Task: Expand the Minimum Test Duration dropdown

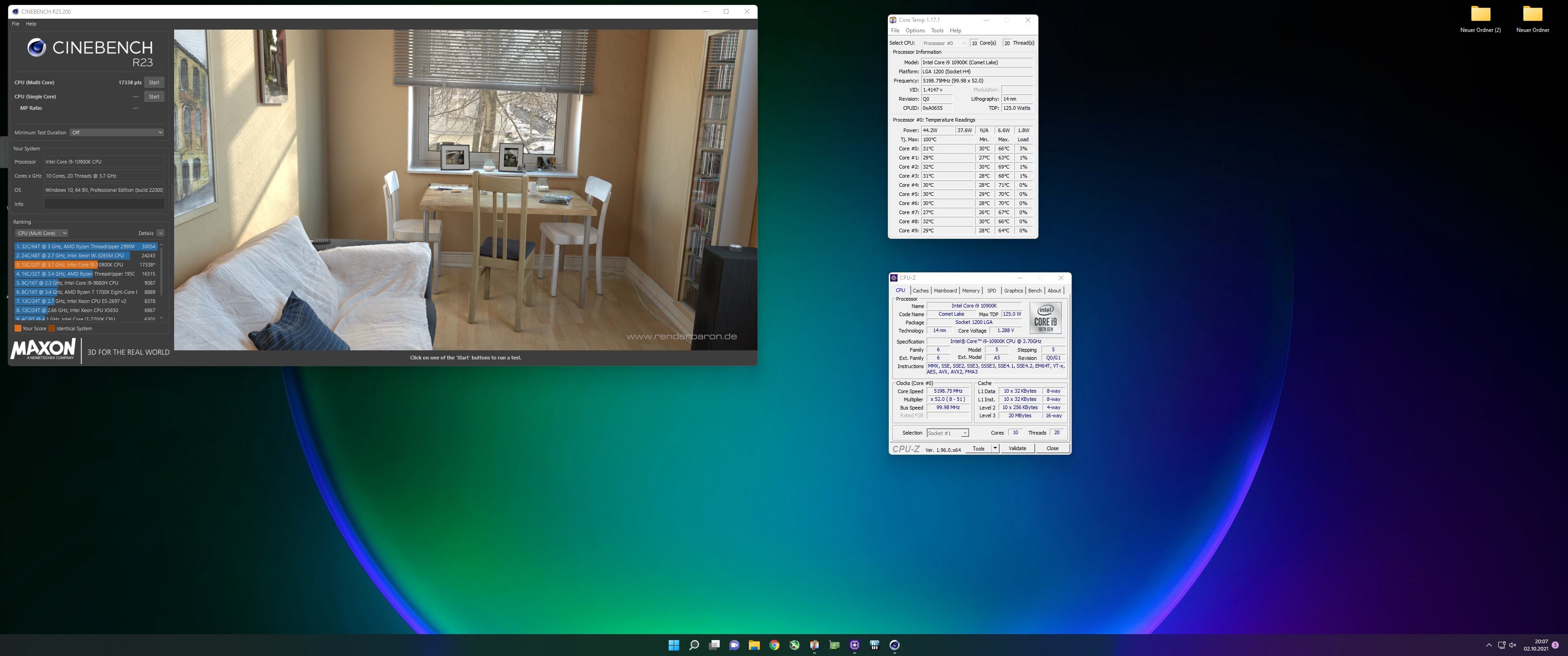Action: point(116,132)
